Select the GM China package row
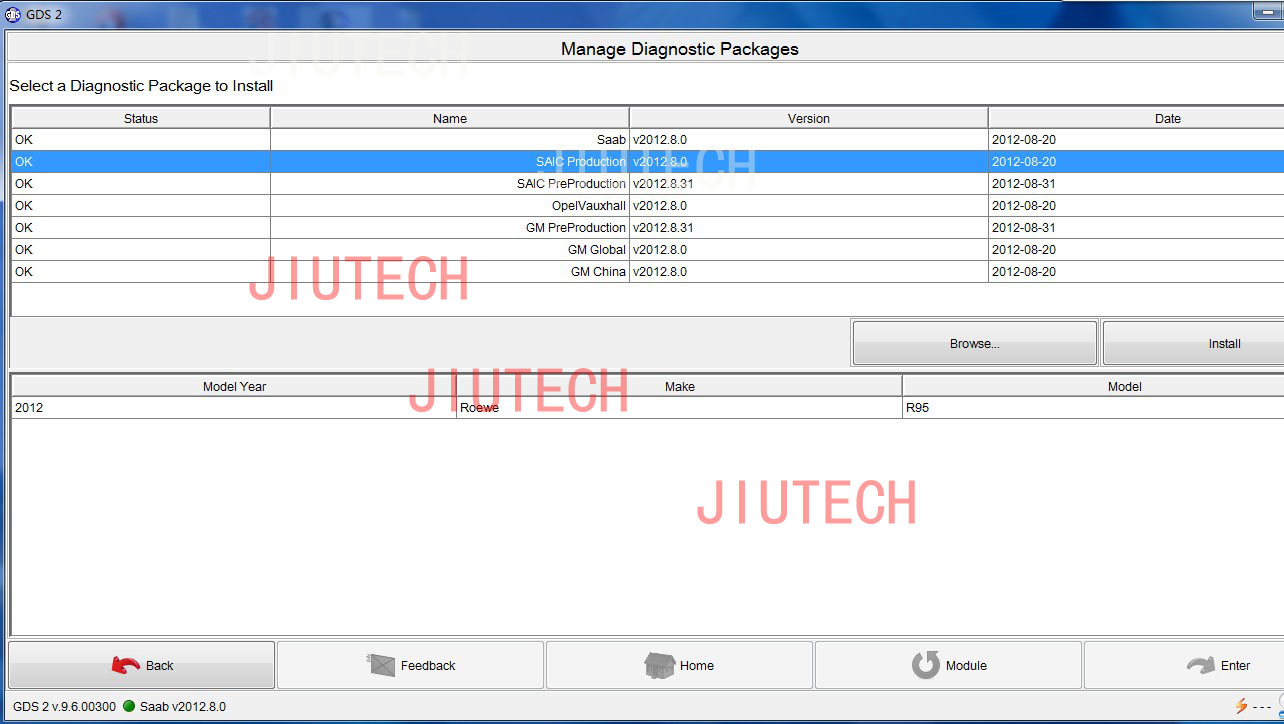 click(x=450, y=272)
